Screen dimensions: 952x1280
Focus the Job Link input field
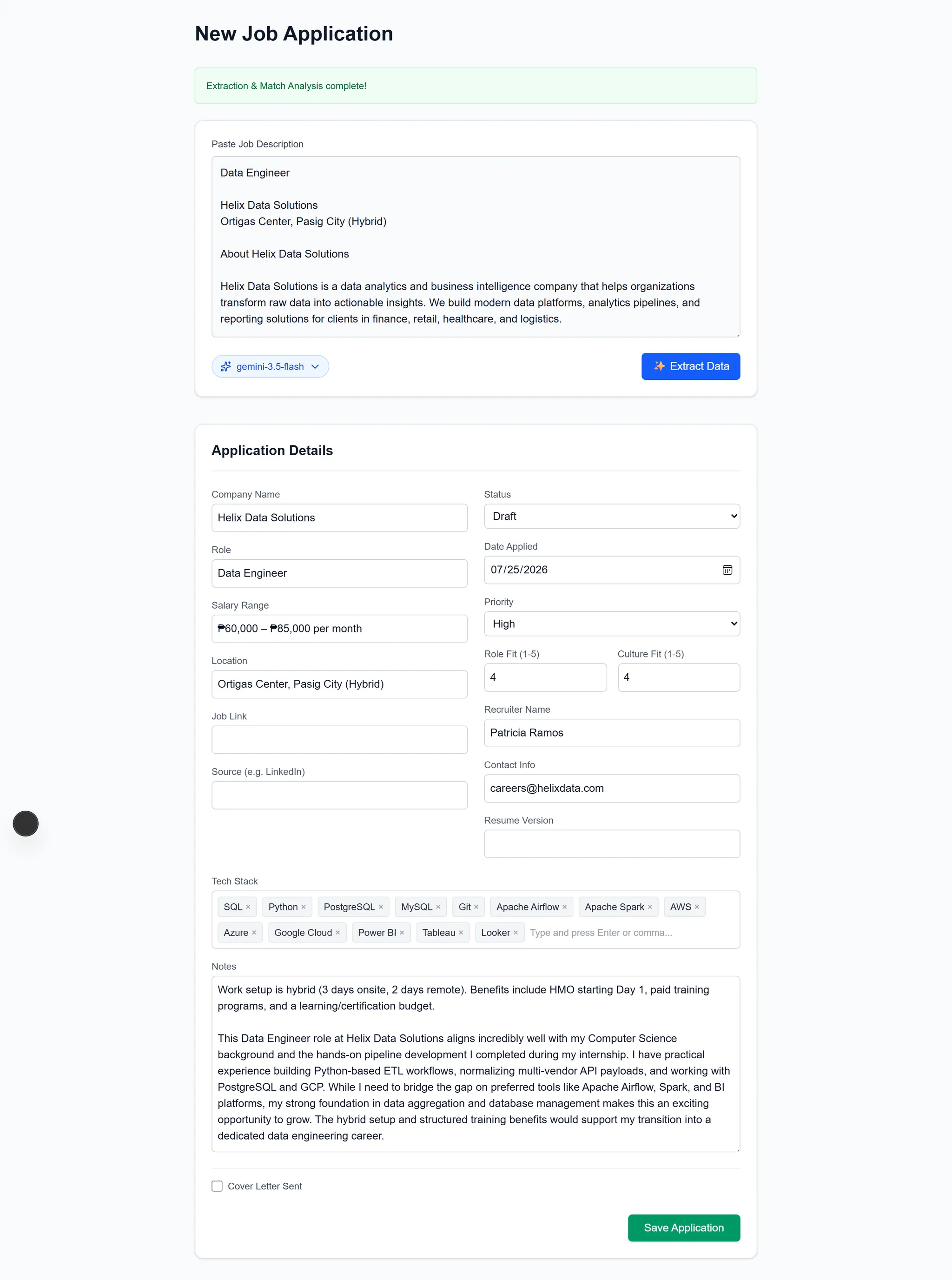tap(339, 739)
